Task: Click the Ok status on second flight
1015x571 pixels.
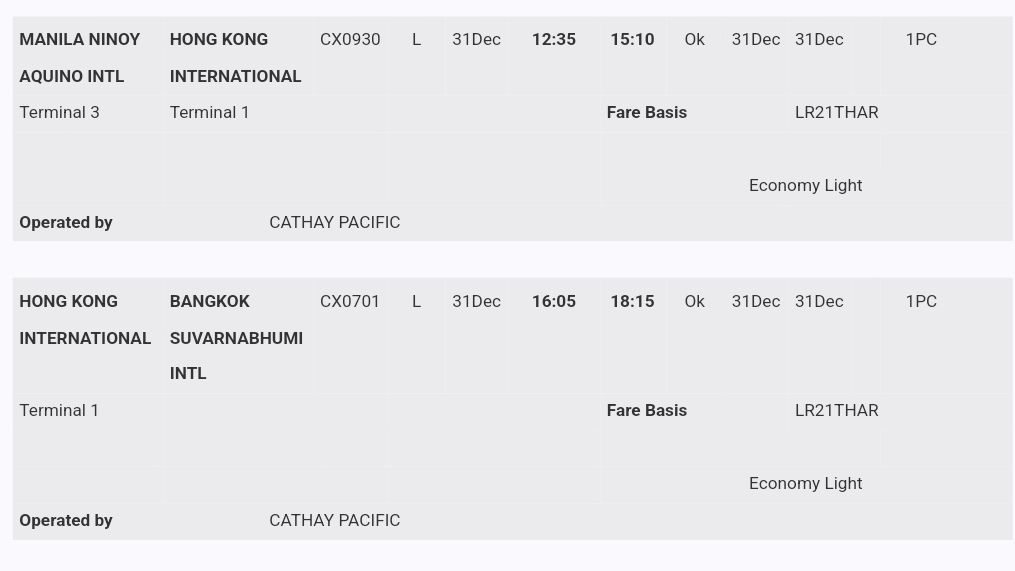Action: 694,302
